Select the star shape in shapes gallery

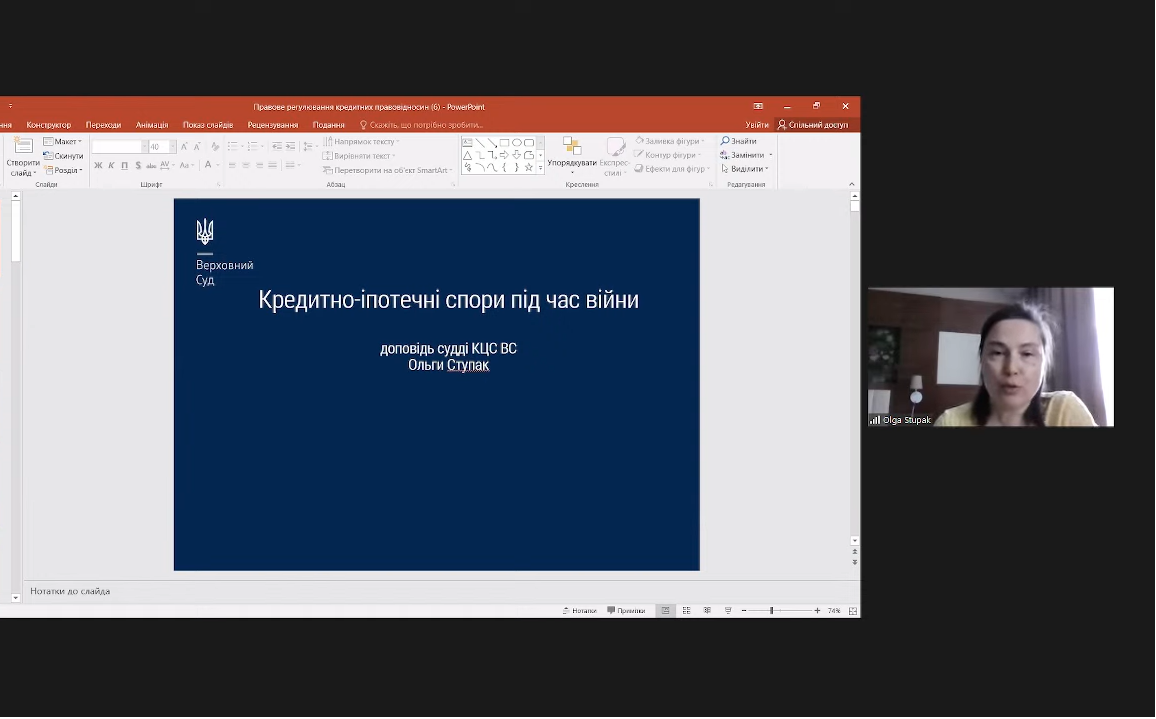point(529,168)
